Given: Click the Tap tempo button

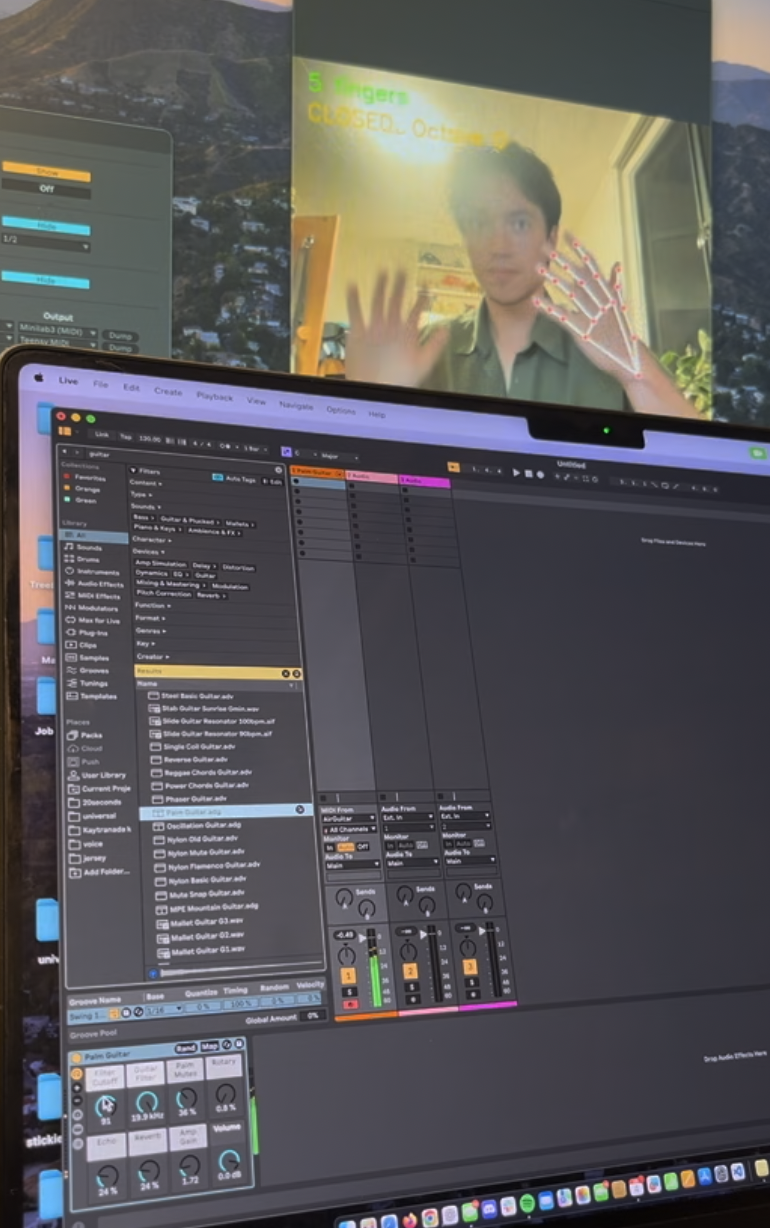Looking at the screenshot, I should click(126, 436).
